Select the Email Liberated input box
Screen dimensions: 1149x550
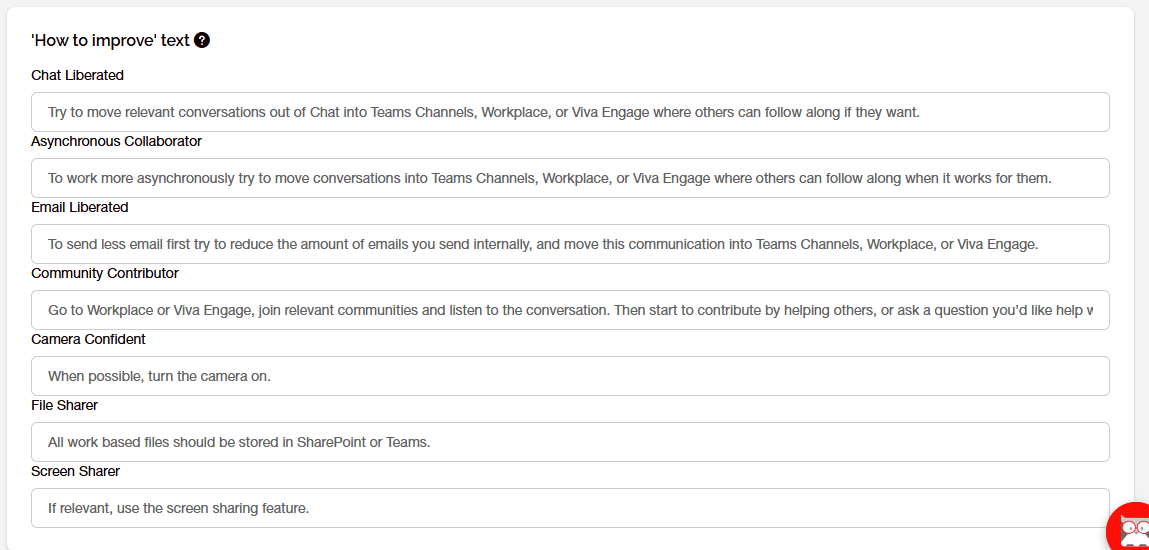point(570,244)
